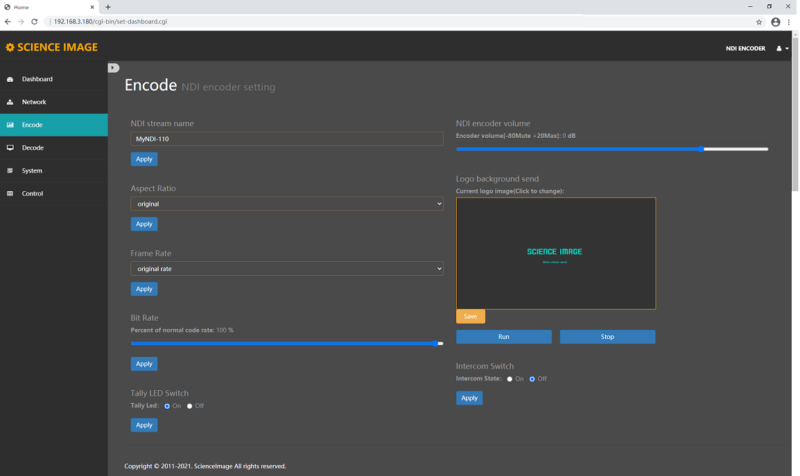The height and width of the screenshot is (476, 800).
Task: Click the browser reload icon
Action: pyautogui.click(x=36, y=21)
